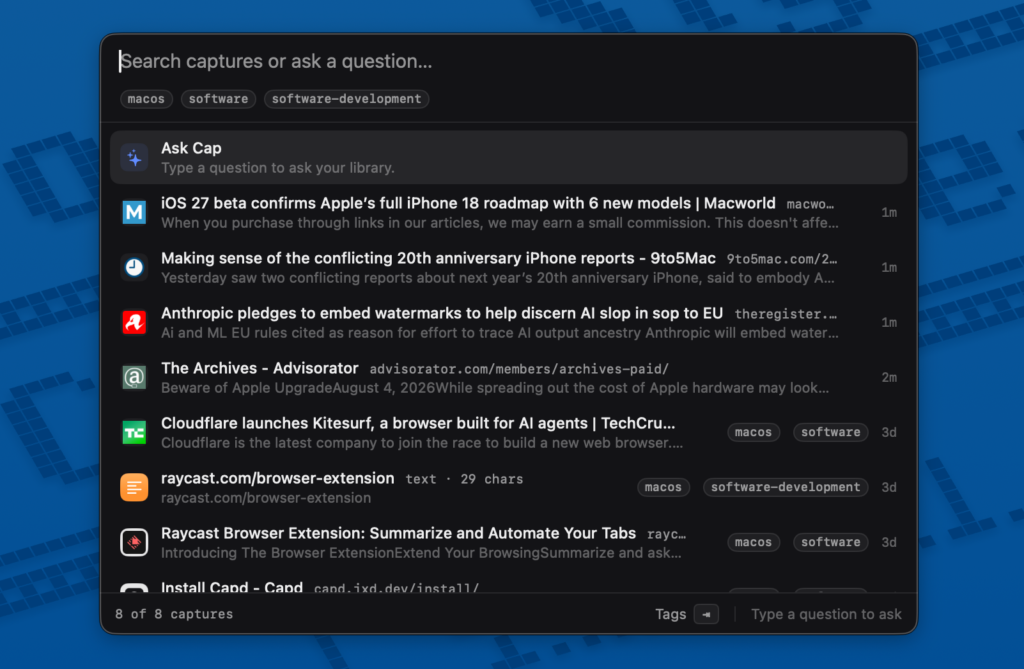Viewport: 1024px width, 669px height.
Task: Click the orange text note icon
Action: [135, 487]
